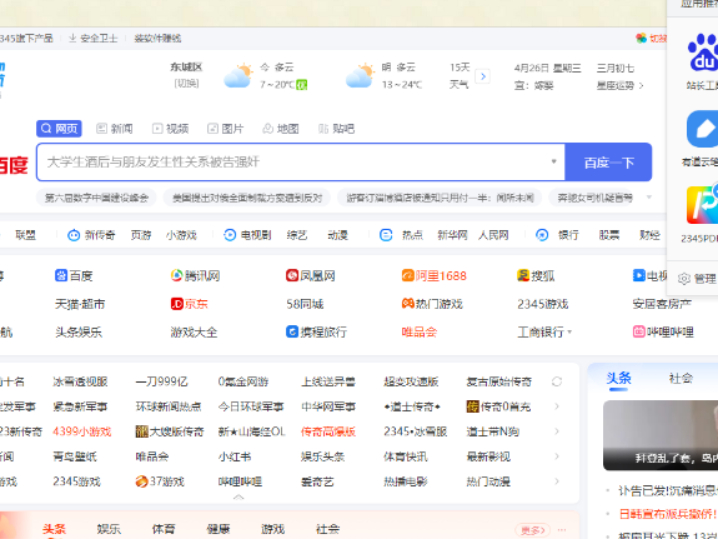Click the Baidu search input field
Viewport: 718px width, 539px height.
(x=301, y=162)
